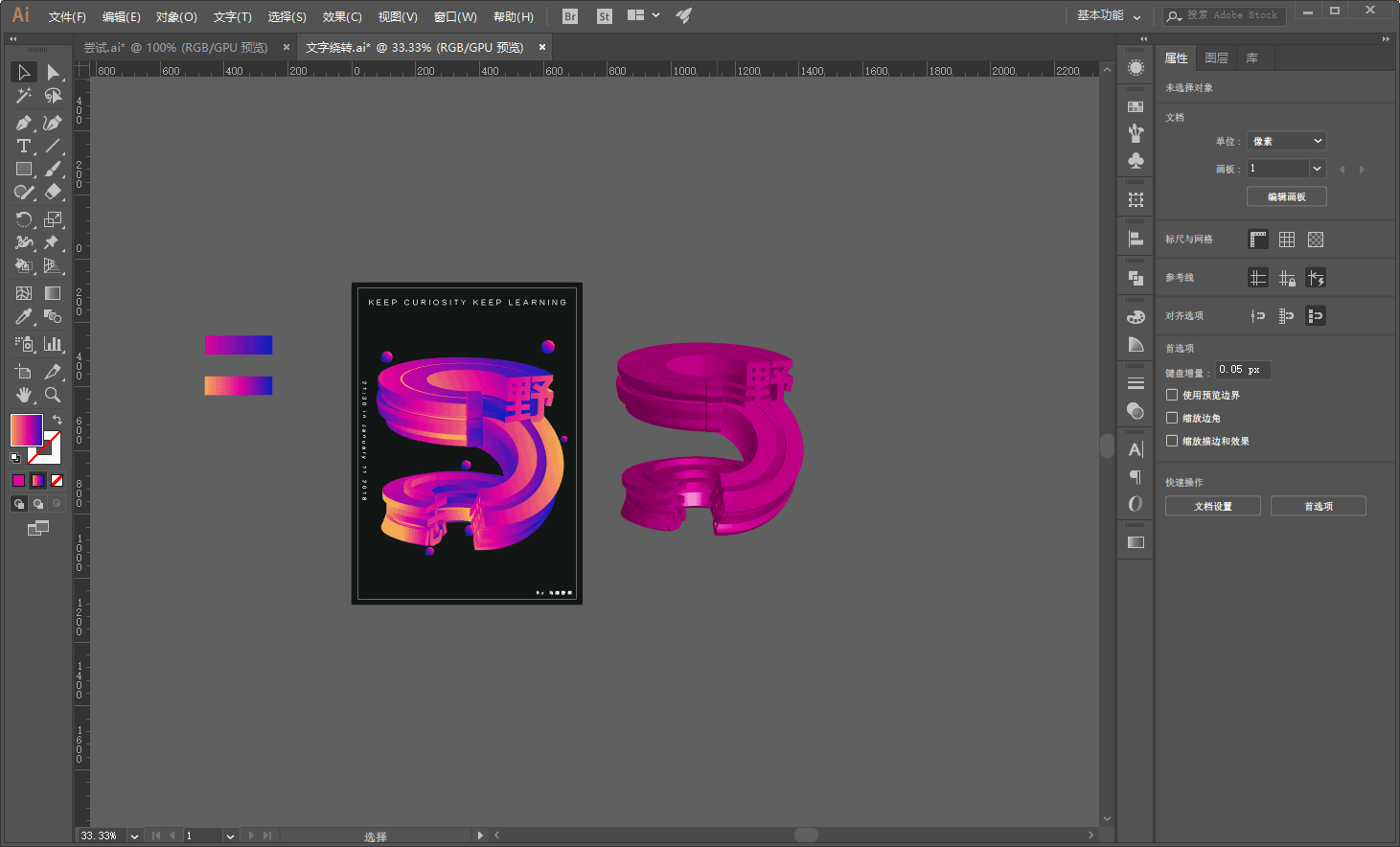Image resolution: width=1400 pixels, height=847 pixels.
Task: Switch to the 尝试.ai document tab
Action: tap(175, 47)
